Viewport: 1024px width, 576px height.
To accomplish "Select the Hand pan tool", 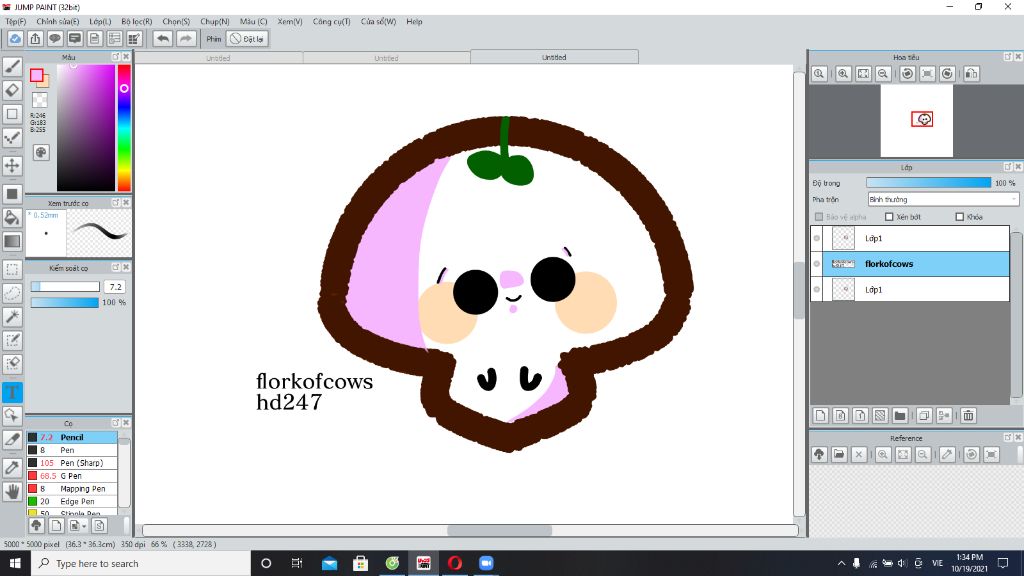I will pos(12,491).
